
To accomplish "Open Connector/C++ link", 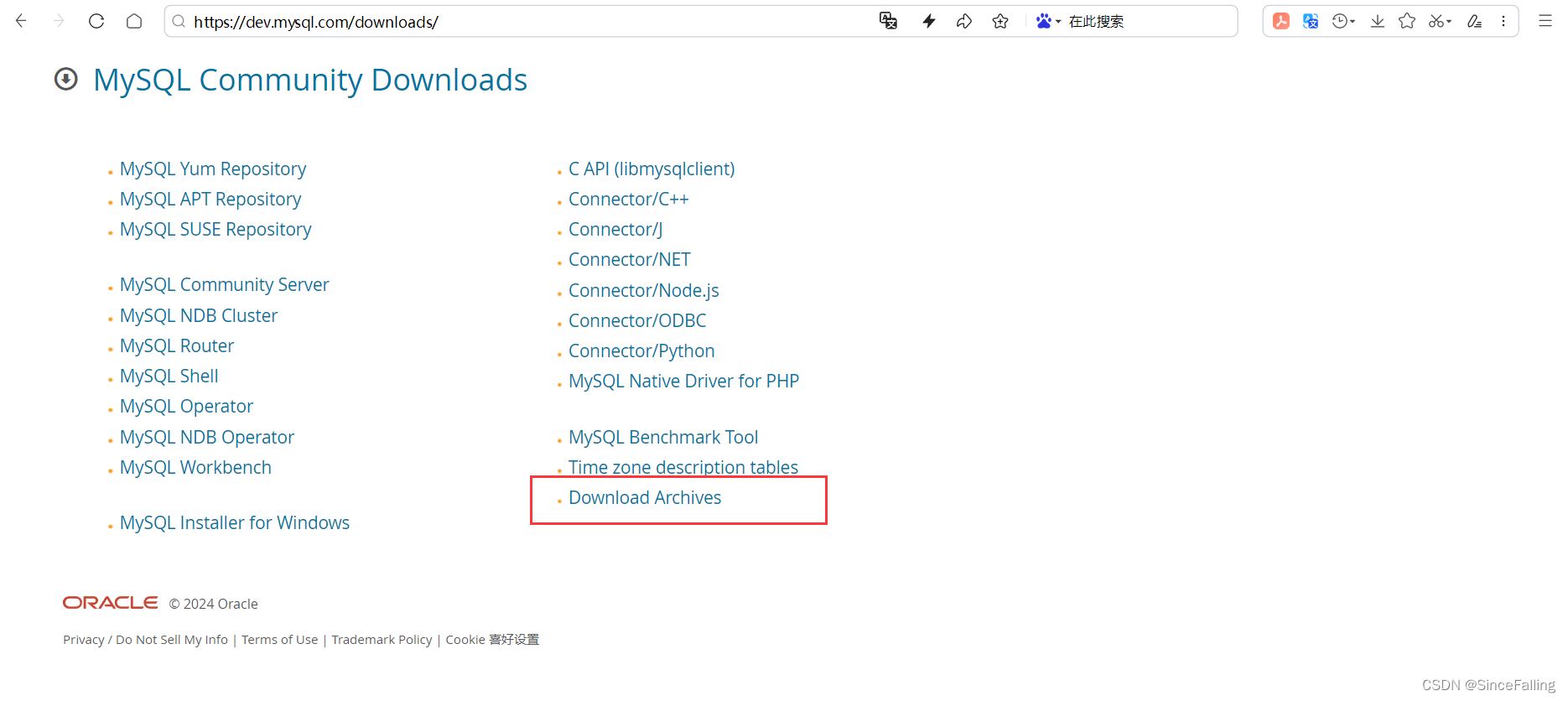I will (629, 199).
